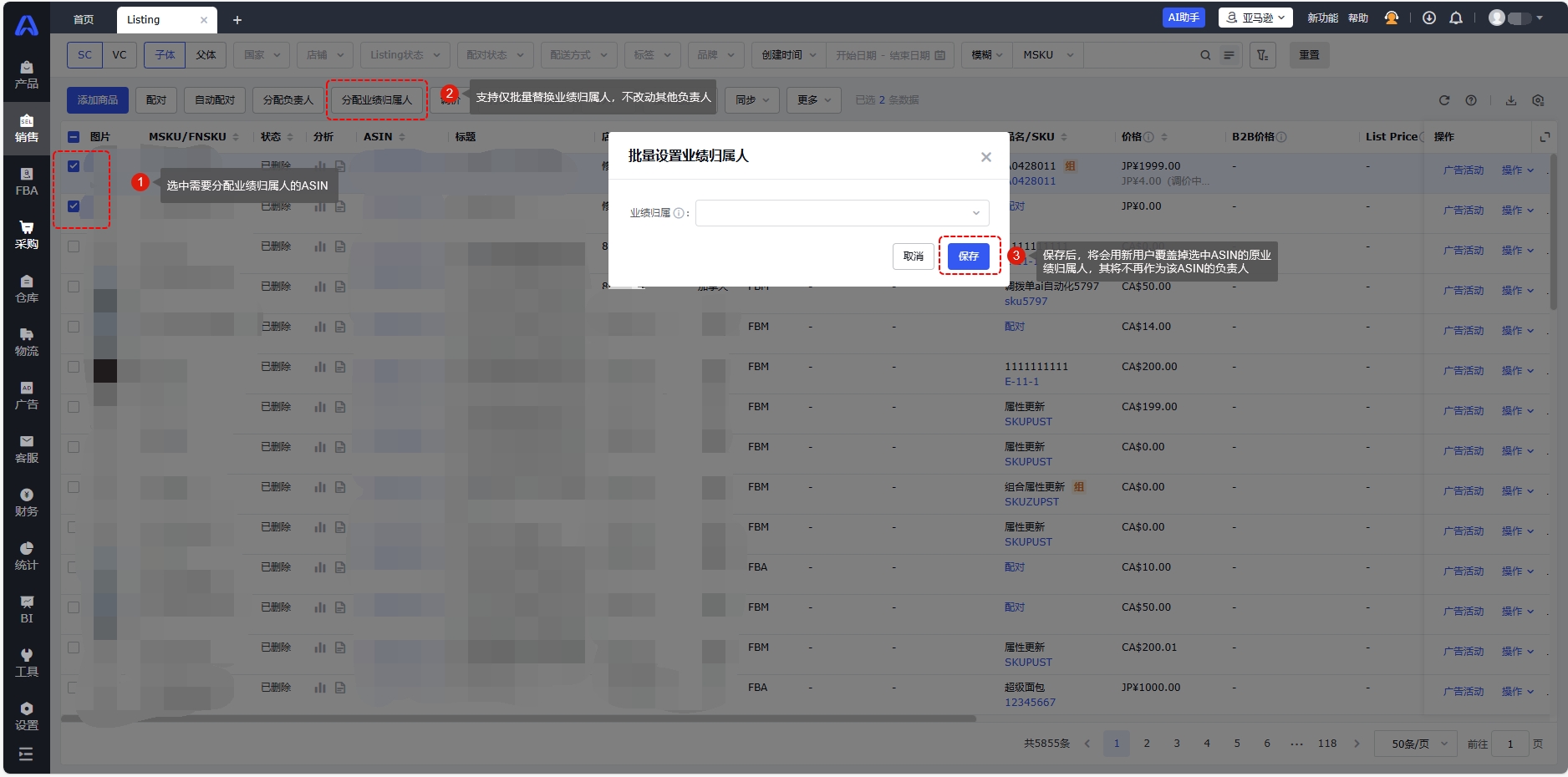Switch to the 首页 tab

(84, 20)
